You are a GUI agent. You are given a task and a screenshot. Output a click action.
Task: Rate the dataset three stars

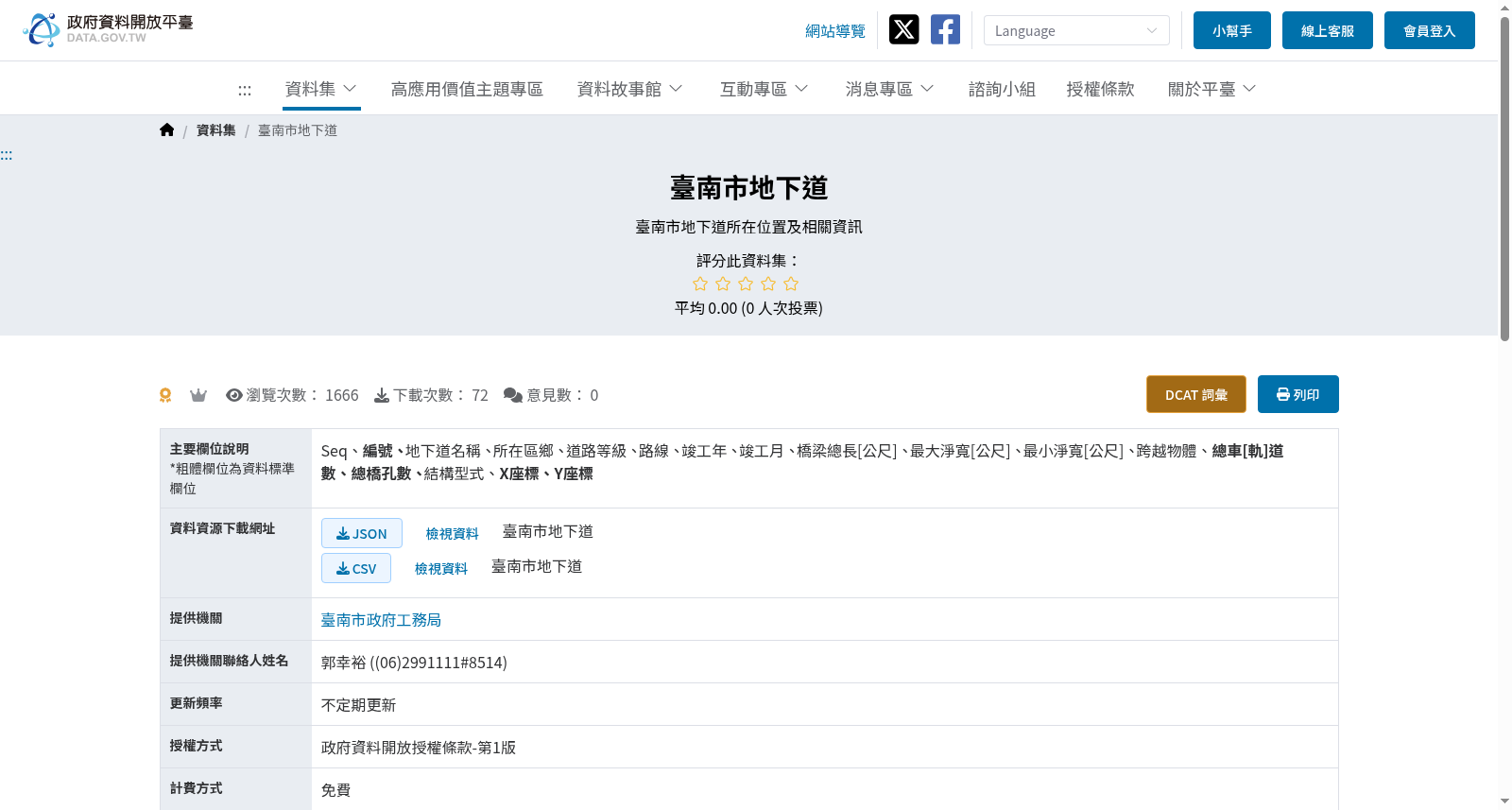pyautogui.click(x=746, y=284)
